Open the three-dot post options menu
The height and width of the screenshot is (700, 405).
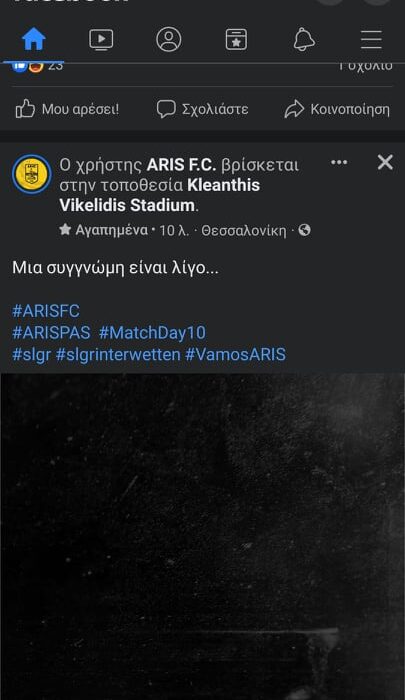(339, 162)
